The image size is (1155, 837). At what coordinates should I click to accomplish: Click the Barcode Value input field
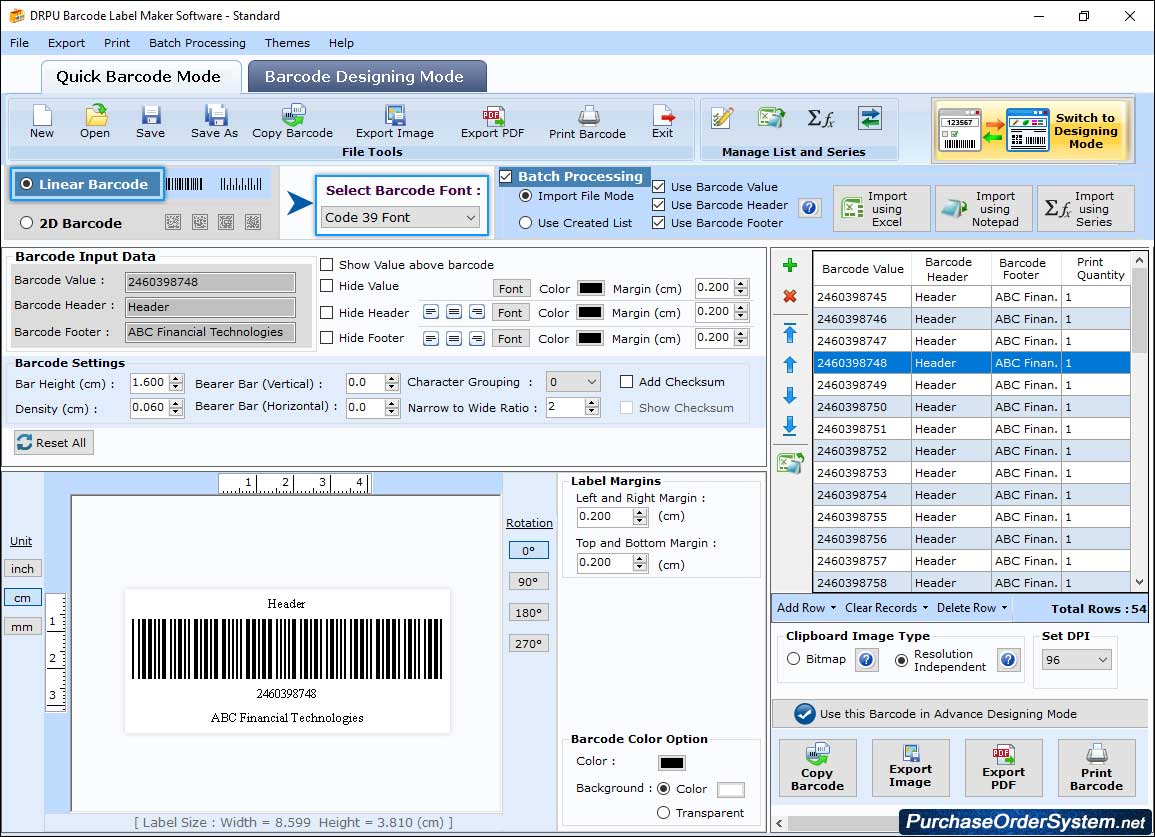(210, 282)
